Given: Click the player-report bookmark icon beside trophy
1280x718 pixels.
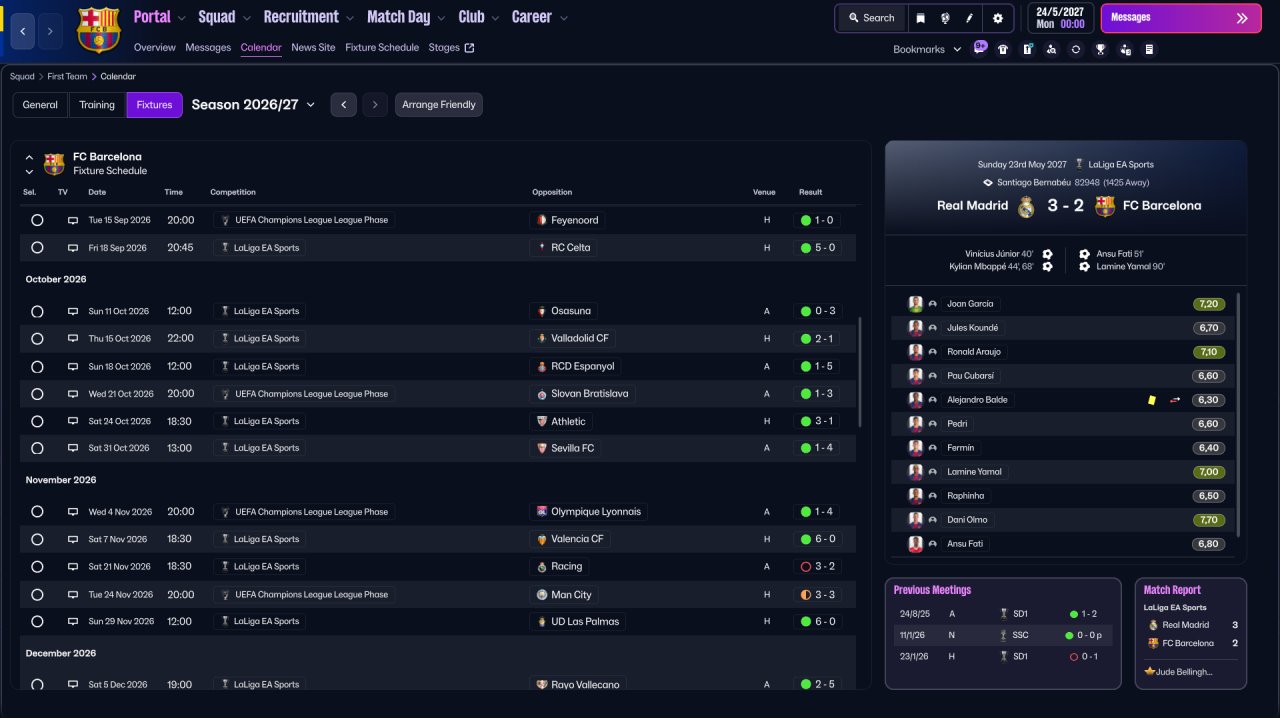Looking at the screenshot, I should [1125, 49].
